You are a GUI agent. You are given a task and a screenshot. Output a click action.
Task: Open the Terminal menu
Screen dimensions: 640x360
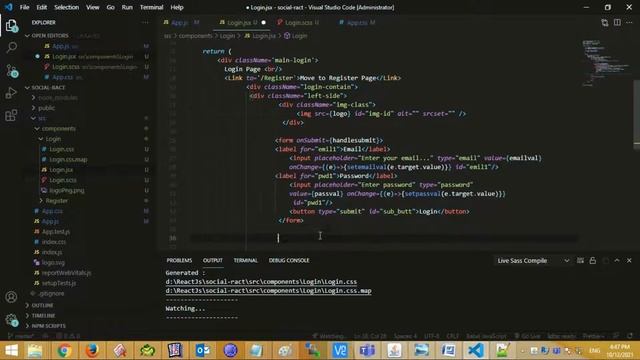(151, 7)
